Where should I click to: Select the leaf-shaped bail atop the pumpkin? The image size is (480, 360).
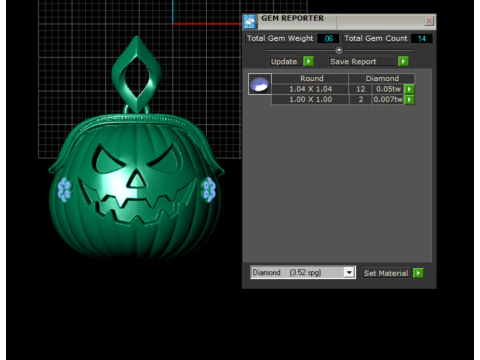click(137, 74)
